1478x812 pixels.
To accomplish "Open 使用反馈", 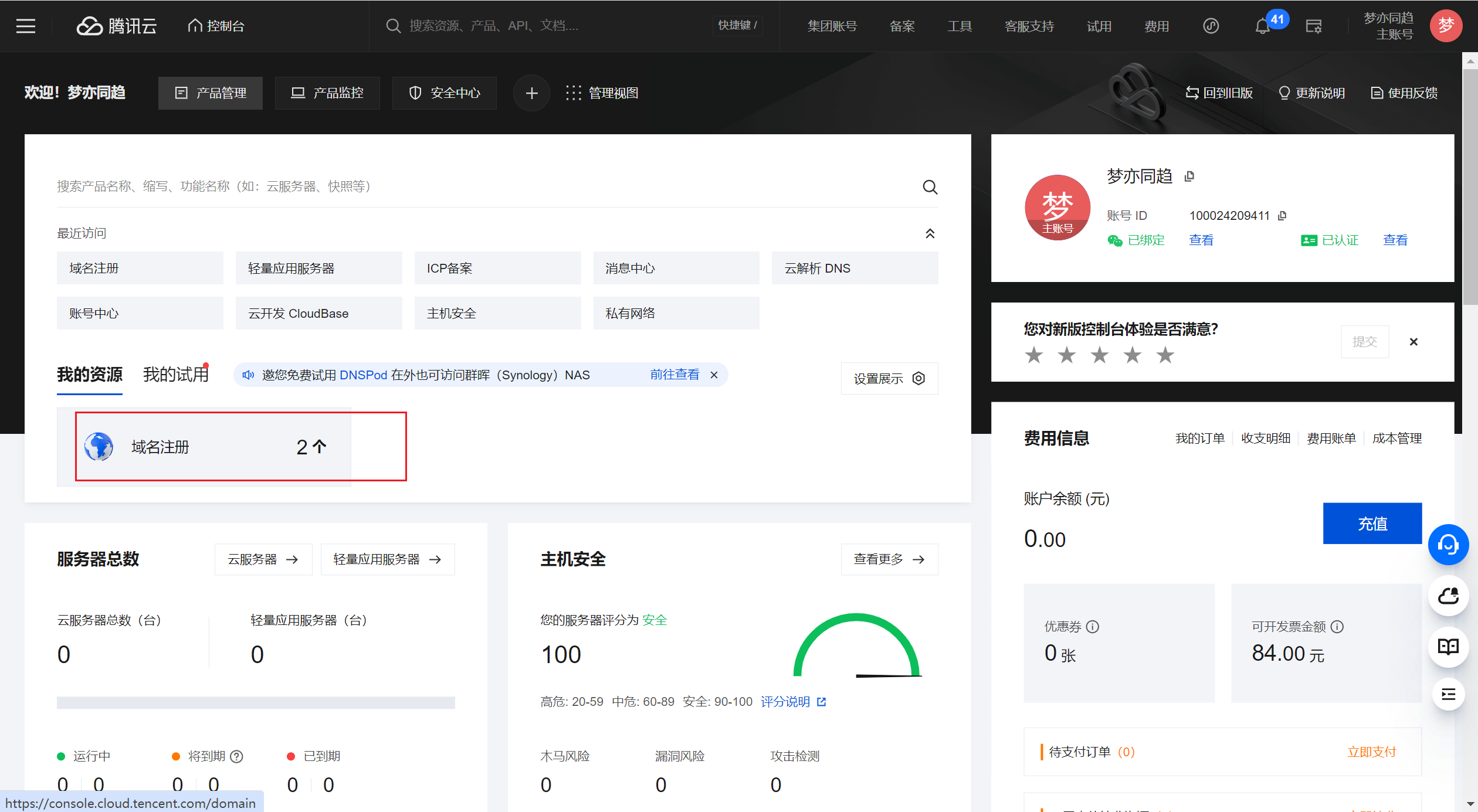I will pos(1404,93).
